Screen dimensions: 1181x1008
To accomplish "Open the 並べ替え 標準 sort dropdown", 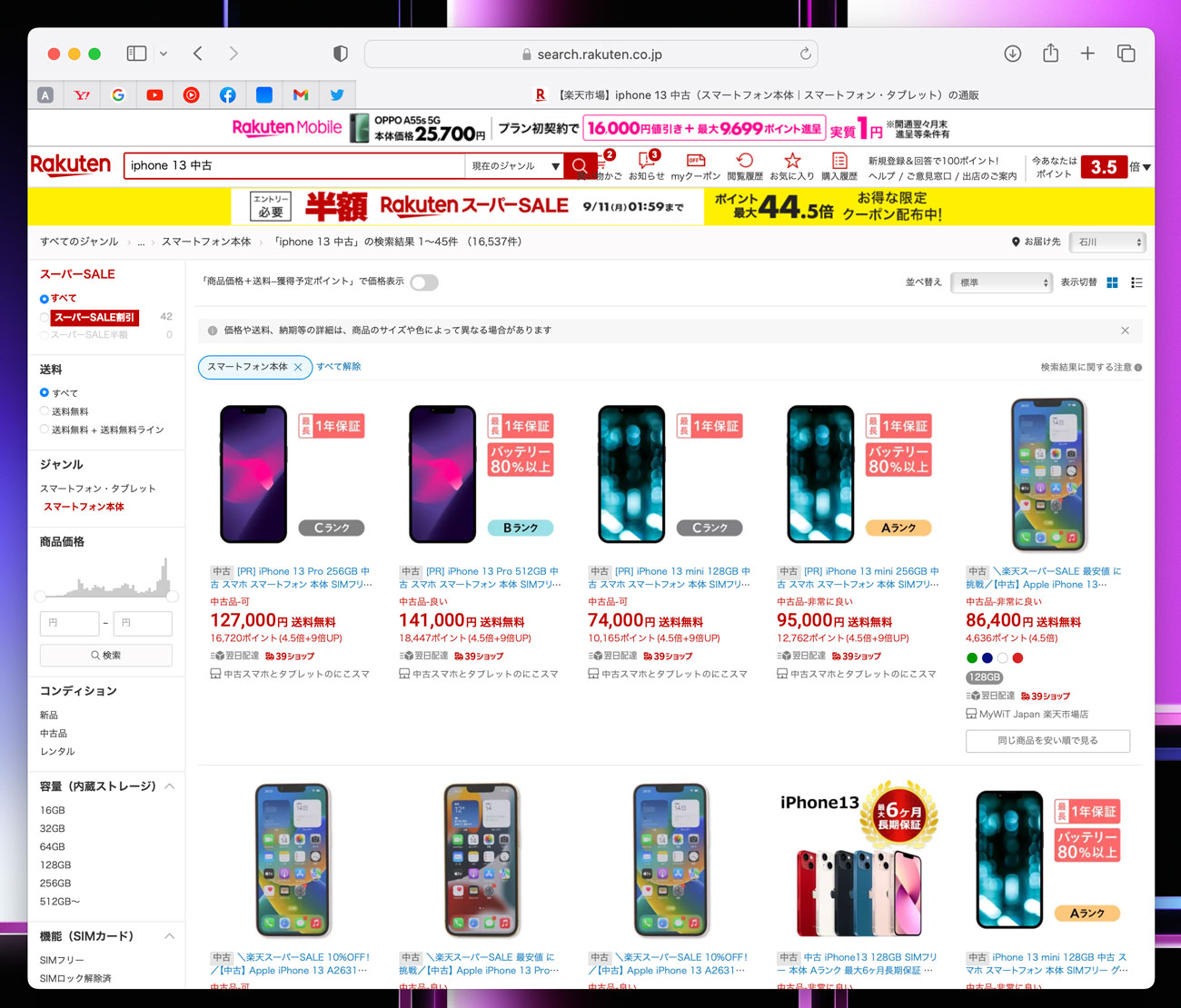I will pyautogui.click(x=1001, y=282).
